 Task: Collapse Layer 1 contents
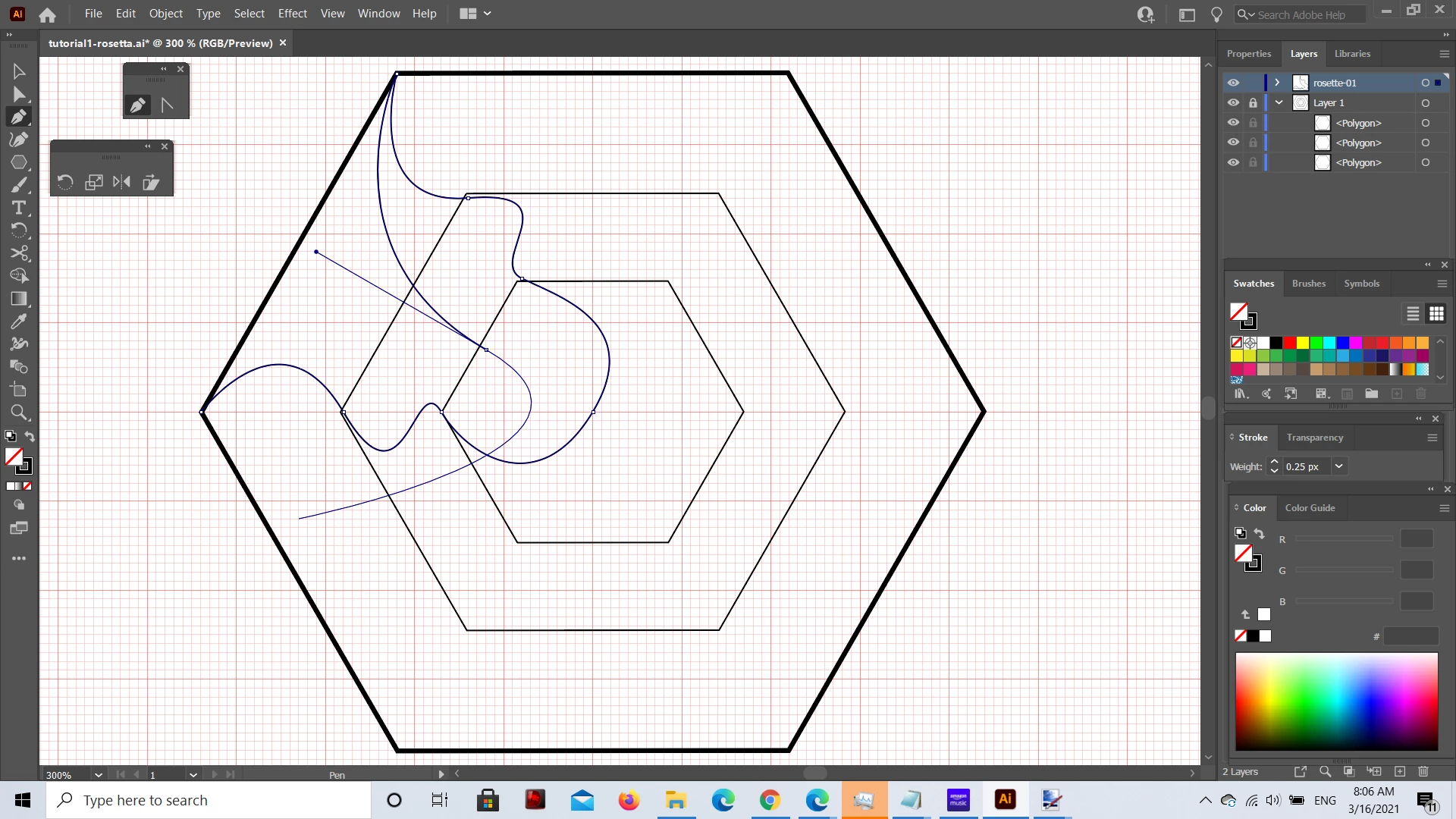1279,102
